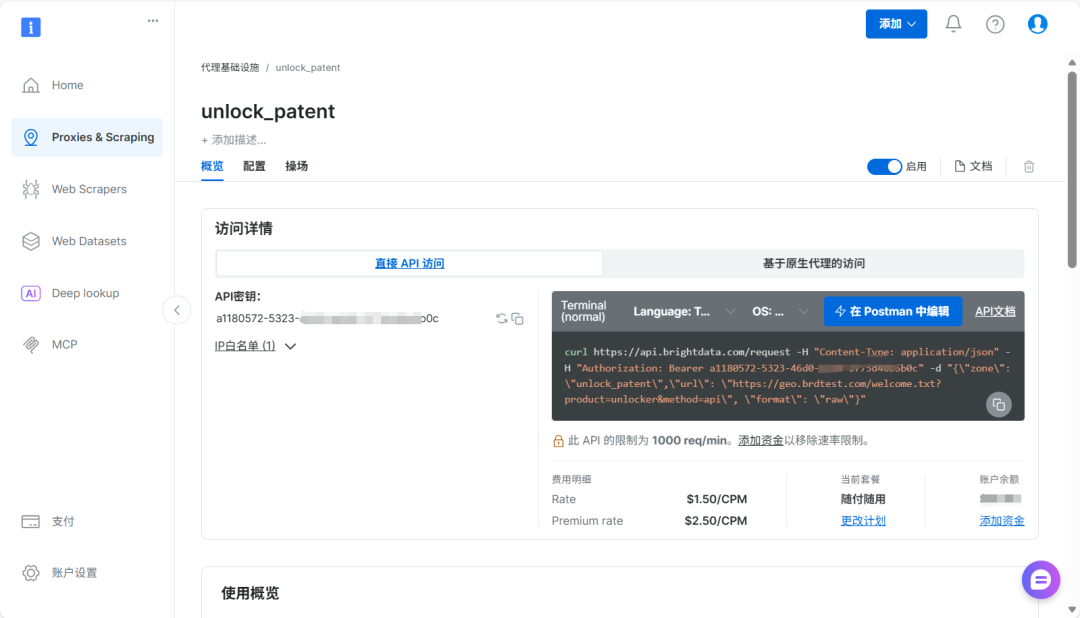Open the OS selection dropdown
The image size is (1080, 618).
click(x=780, y=311)
